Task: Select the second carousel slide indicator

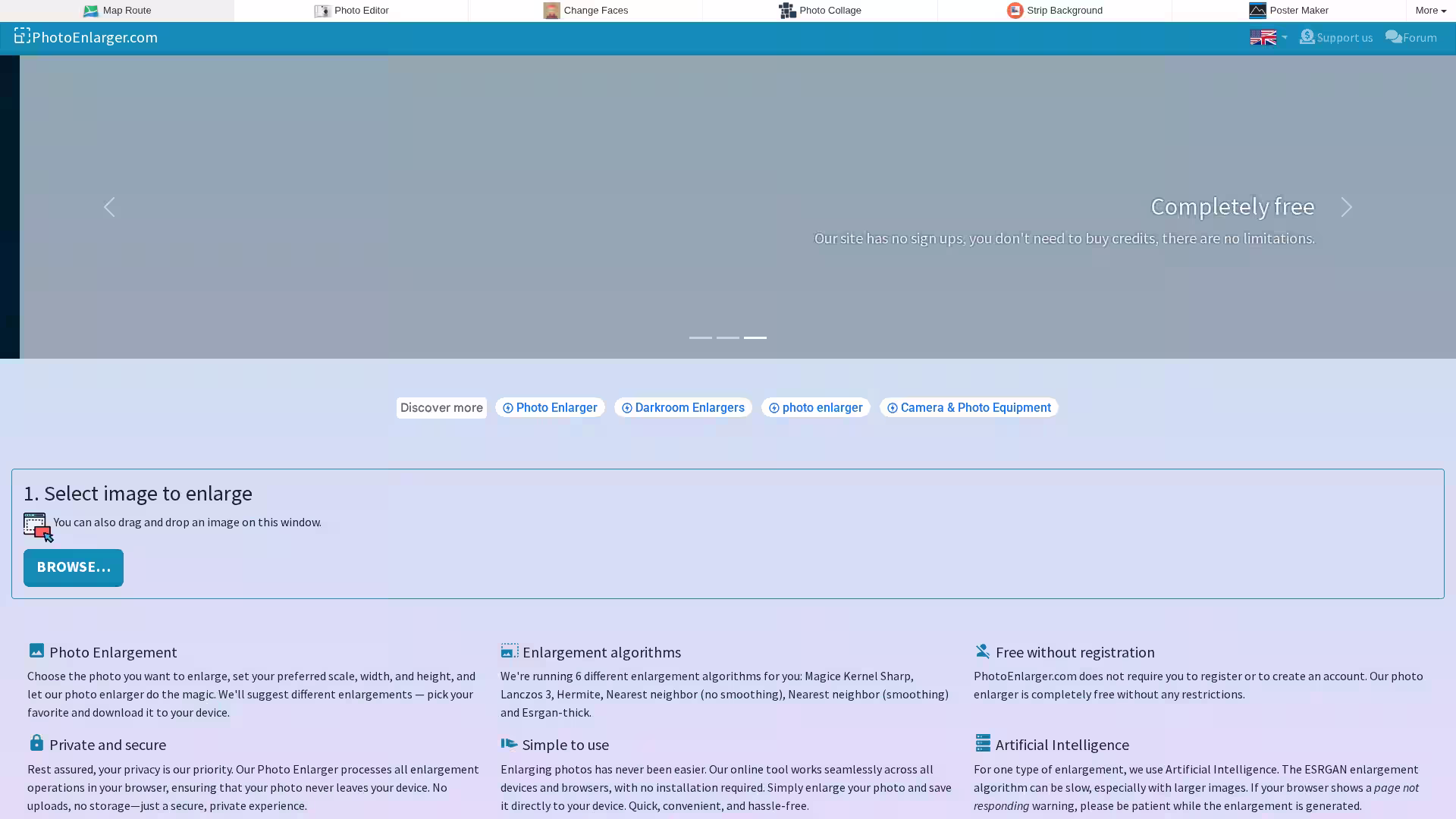Action: pyautogui.click(x=727, y=337)
